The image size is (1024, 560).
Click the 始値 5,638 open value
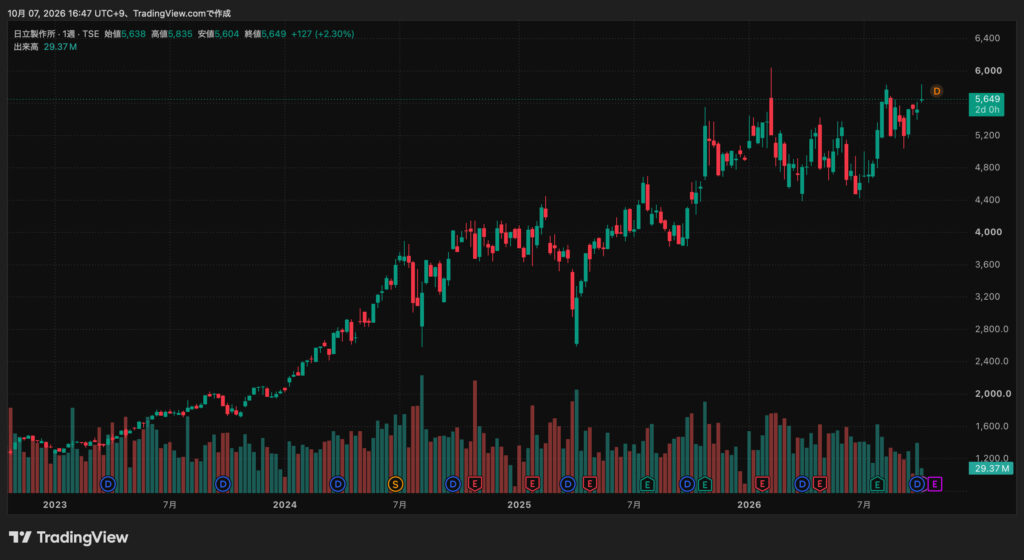[125, 34]
